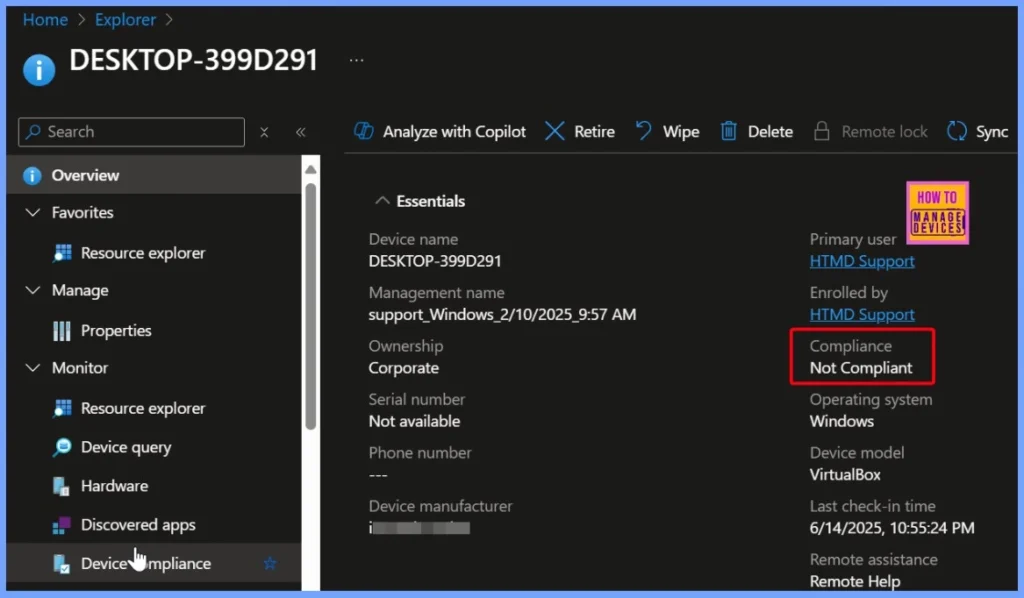Click the Windows operating system value
Viewport: 1024px width, 598px height.
[x=842, y=422]
